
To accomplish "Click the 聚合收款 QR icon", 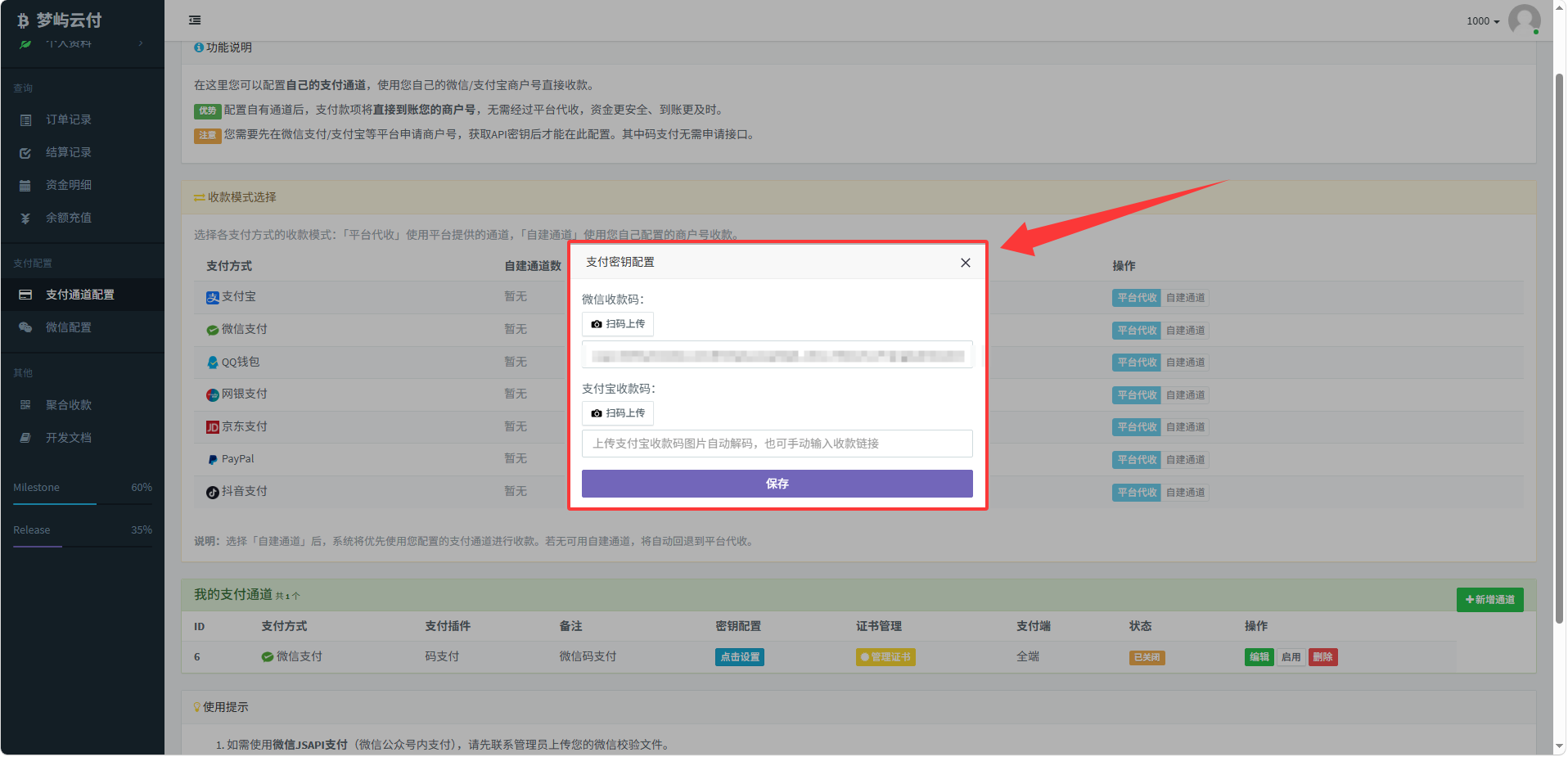I will pyautogui.click(x=25, y=405).
